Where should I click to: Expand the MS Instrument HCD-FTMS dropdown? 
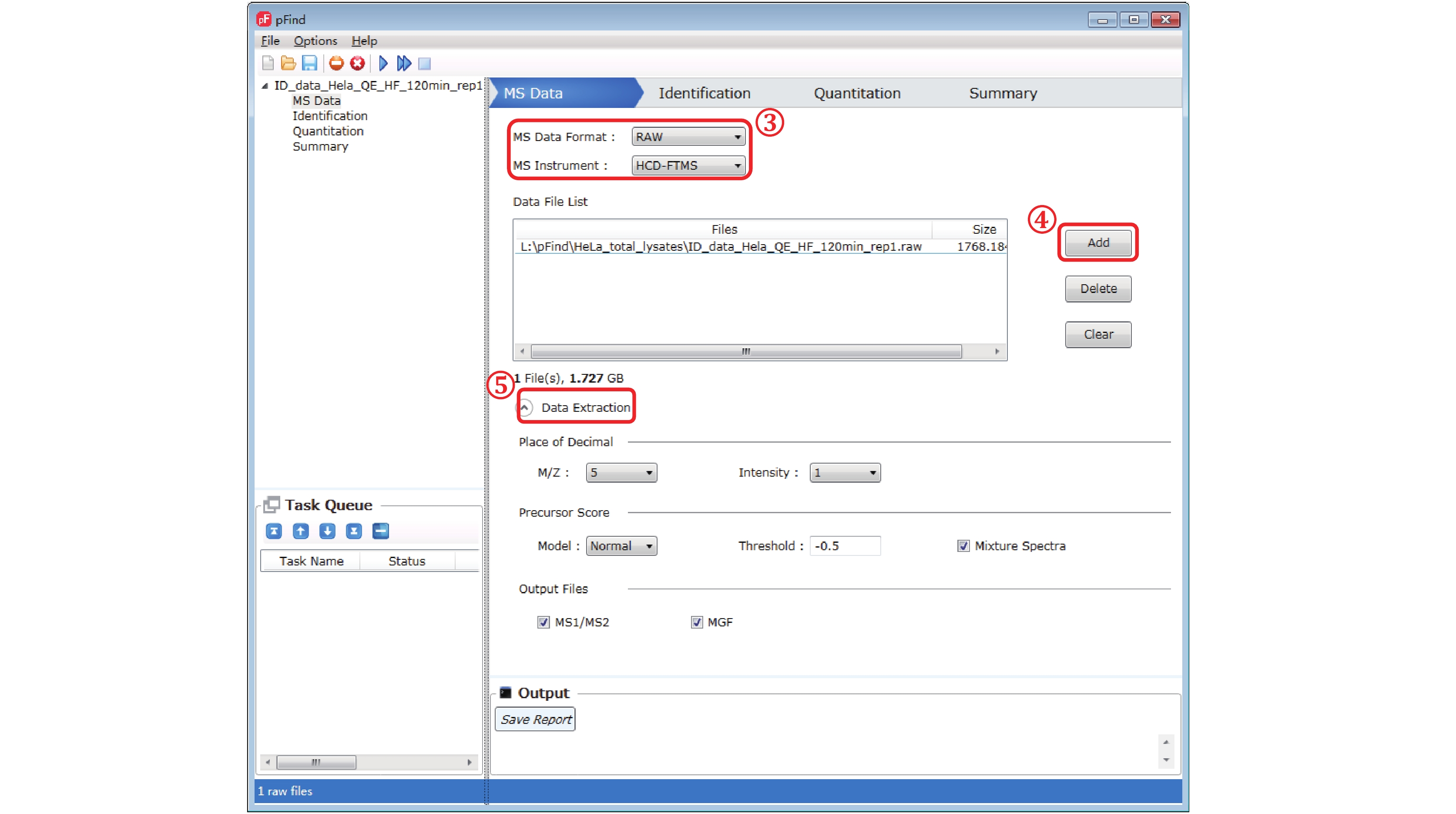(688, 165)
